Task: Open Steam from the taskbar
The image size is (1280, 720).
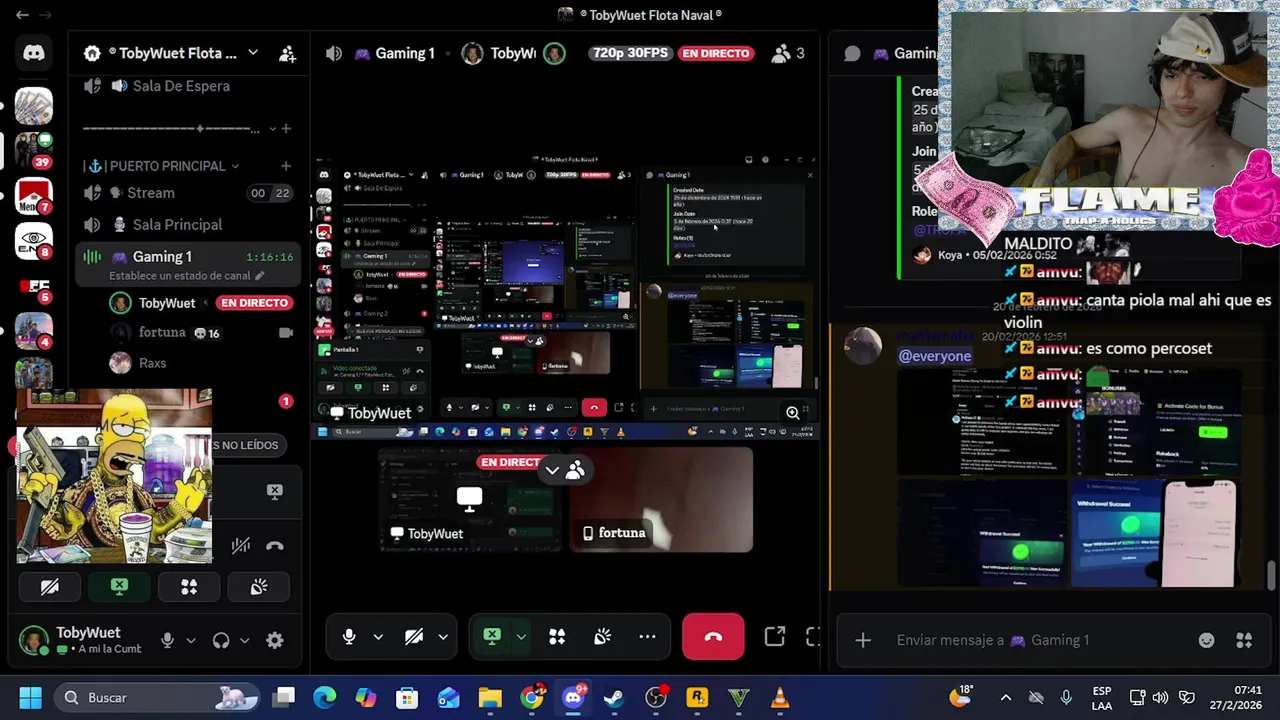Action: [614, 698]
